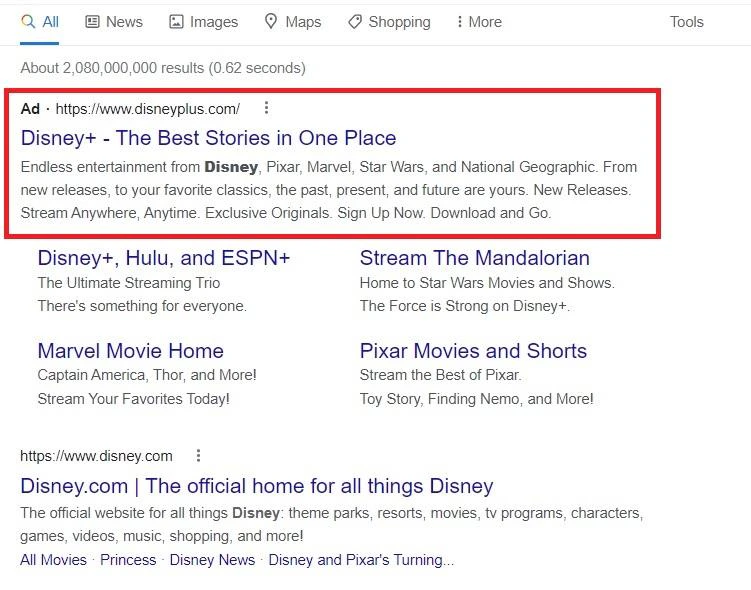
Task: Open the Disney+ Best Stories in One Place ad
Action: coord(208,138)
